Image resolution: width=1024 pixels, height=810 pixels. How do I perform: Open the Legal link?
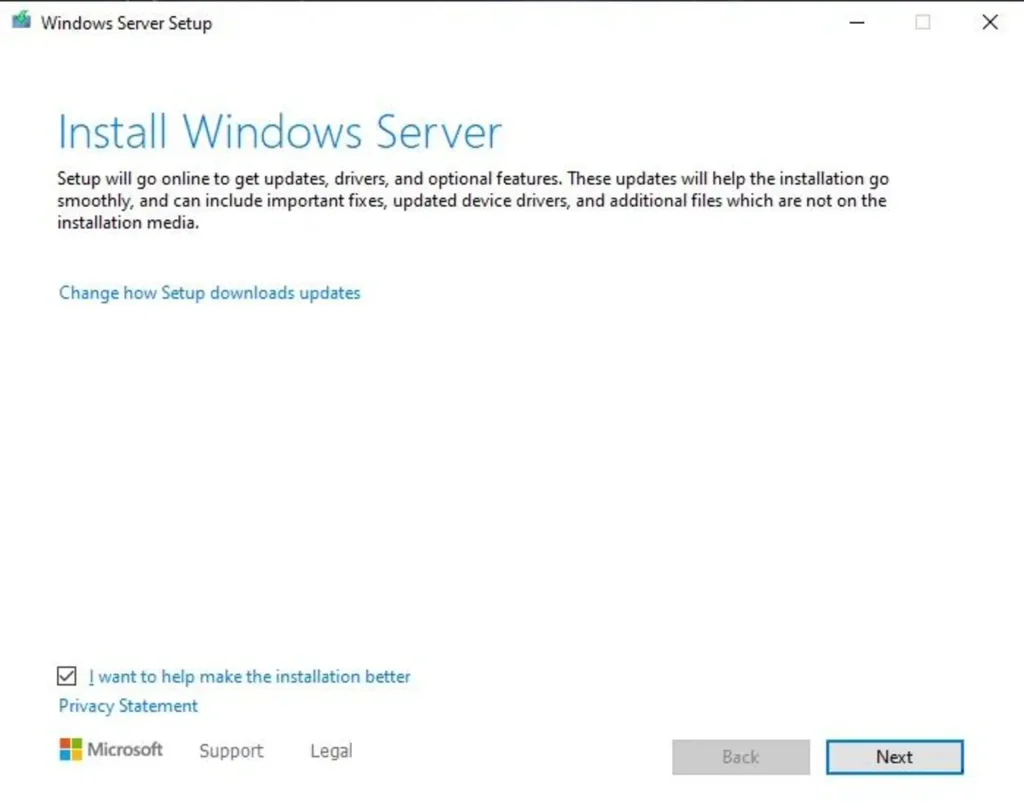[331, 751]
